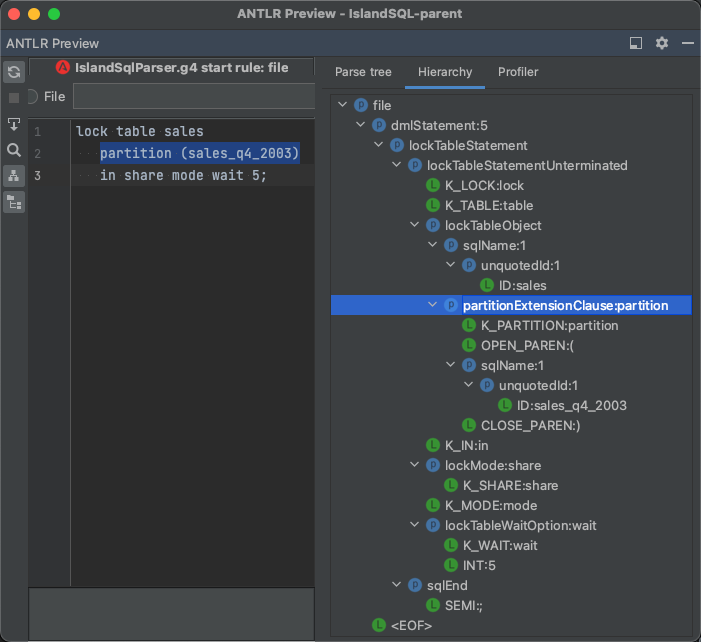Select the File radio button

click(x=33, y=97)
